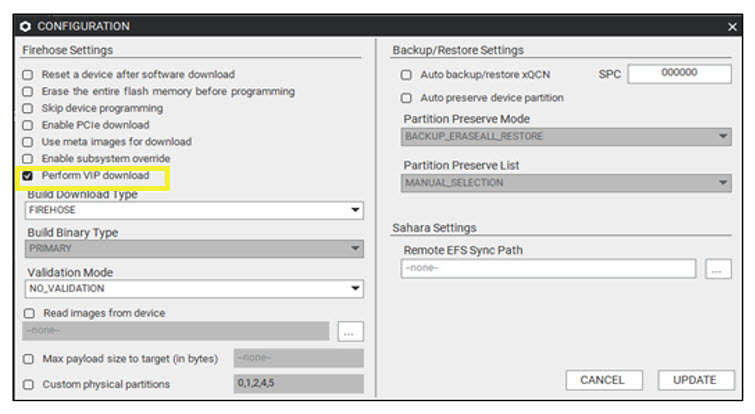The image size is (755, 414).
Task: Click the Build Binary Type label
Action: pyautogui.click(x=72, y=233)
